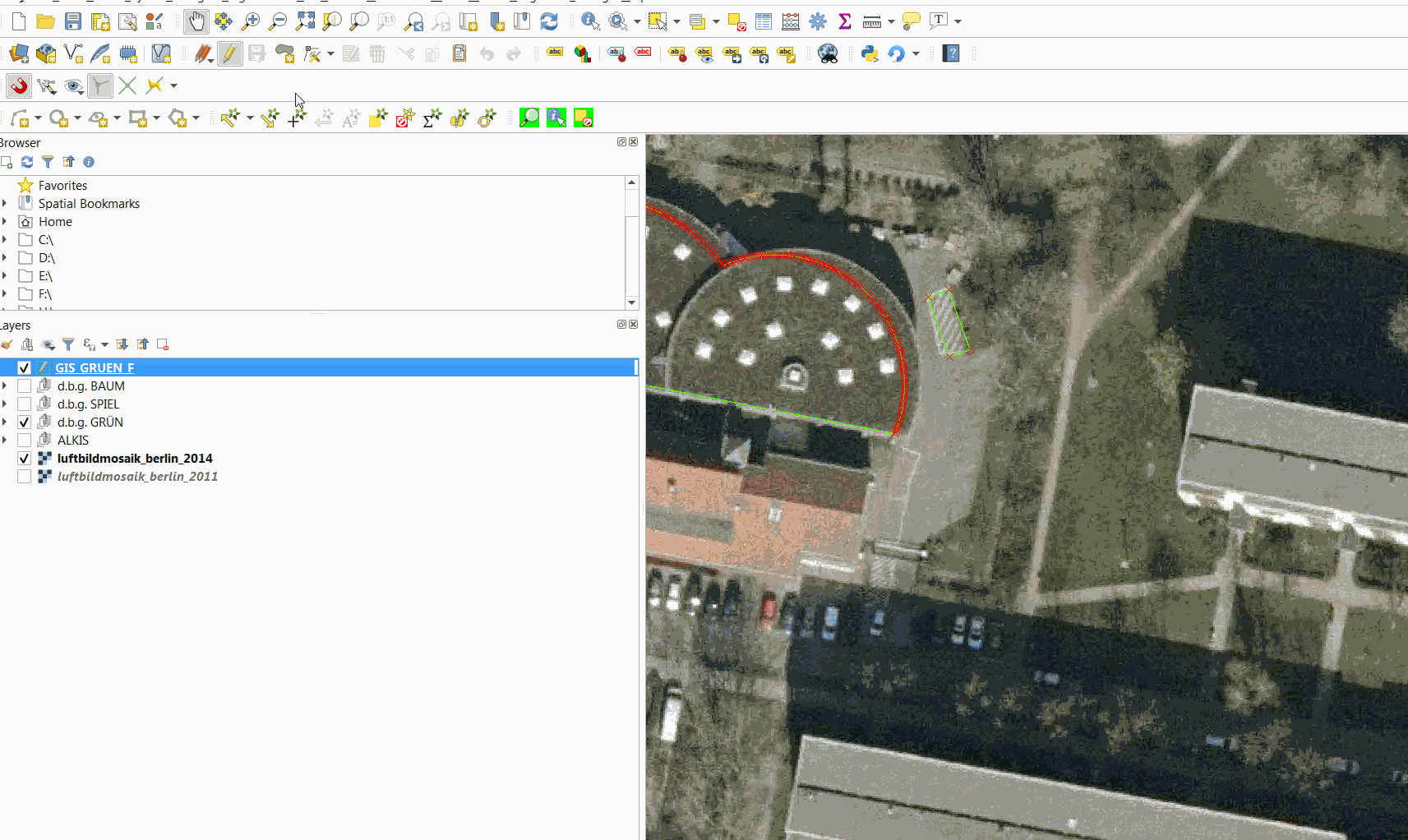Show the d.b.g. BAUM layer
1408x840 pixels.
24,385
